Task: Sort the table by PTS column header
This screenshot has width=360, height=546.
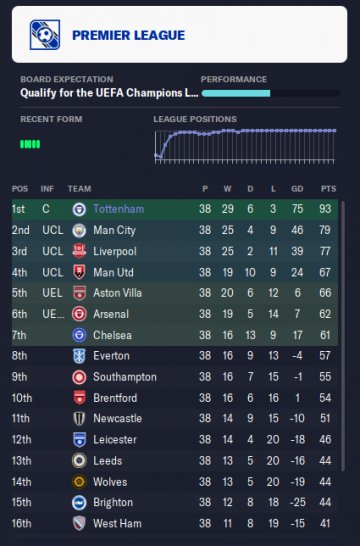Action: click(328, 189)
